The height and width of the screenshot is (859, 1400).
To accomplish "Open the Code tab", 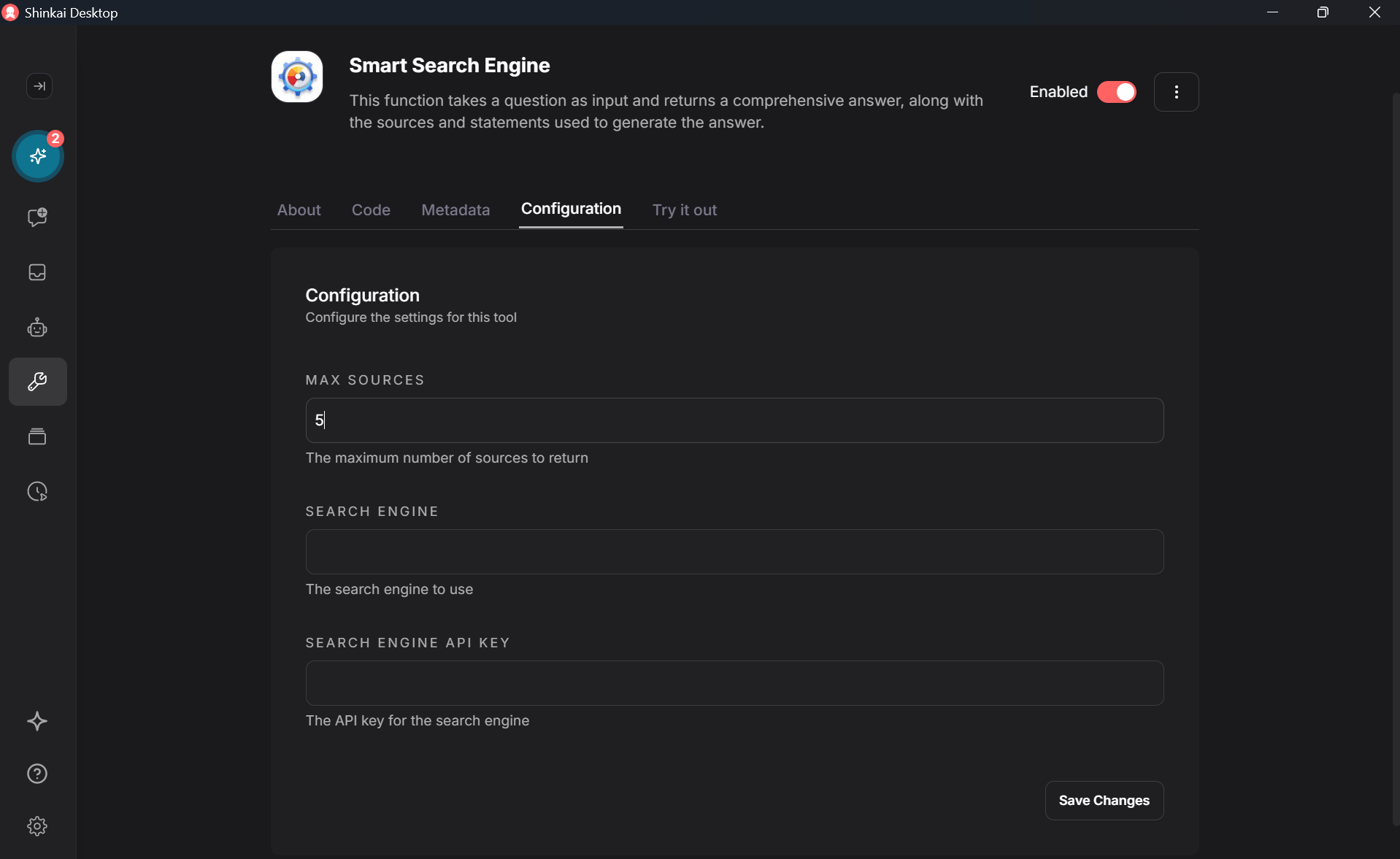I will point(371,210).
